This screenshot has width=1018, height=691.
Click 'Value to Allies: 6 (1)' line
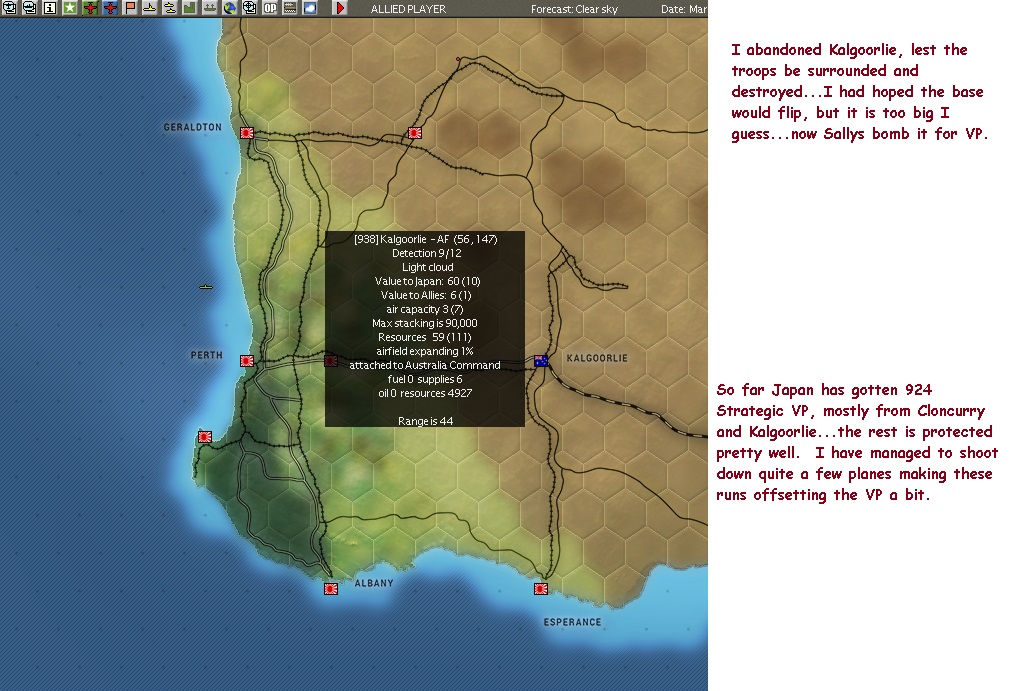426,295
